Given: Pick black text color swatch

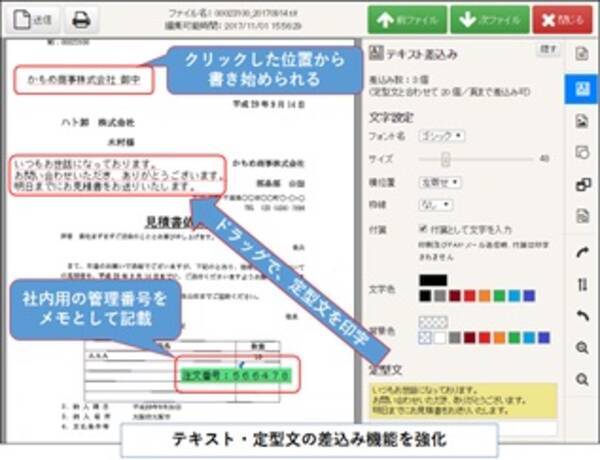Looking at the screenshot, I should tap(425, 296).
